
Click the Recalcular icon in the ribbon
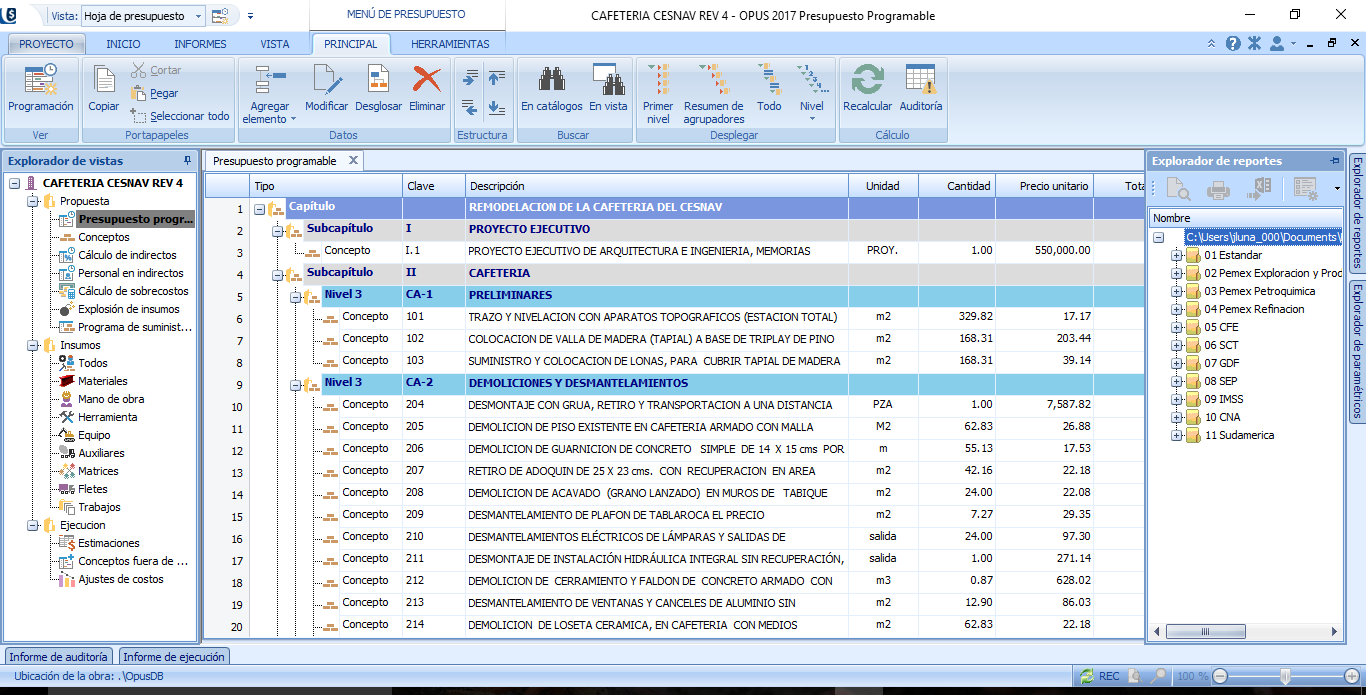(x=867, y=80)
